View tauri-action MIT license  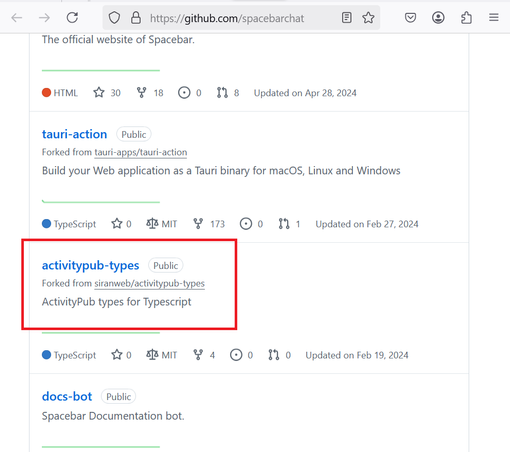[x=162, y=224]
